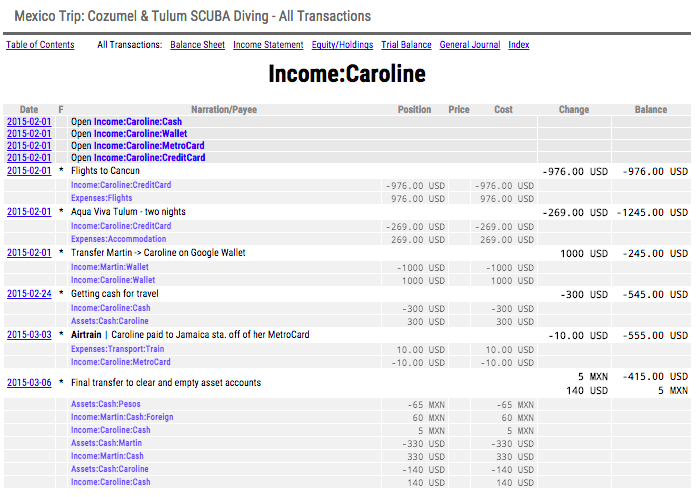
Task: Click Assets:Cash:Caroline posting with -140 USD
Action: 110,469
